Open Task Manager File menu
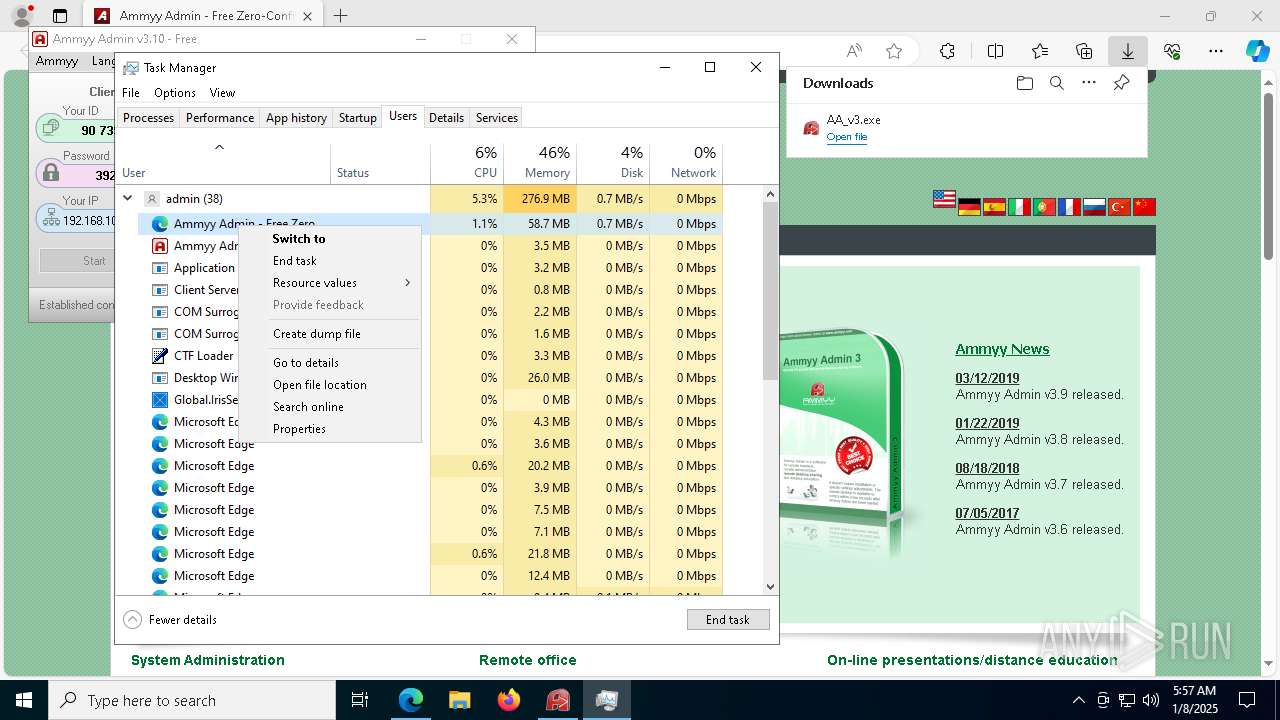The image size is (1280, 720). point(131,93)
